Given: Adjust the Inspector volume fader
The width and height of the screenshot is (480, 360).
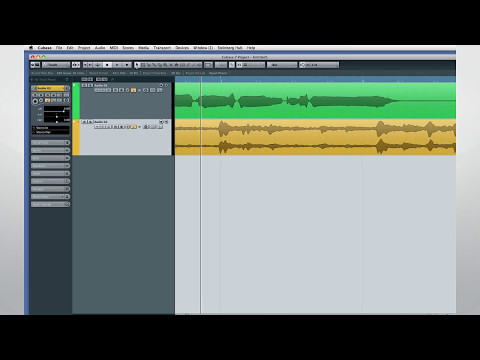Looking at the screenshot, I should [57, 111].
